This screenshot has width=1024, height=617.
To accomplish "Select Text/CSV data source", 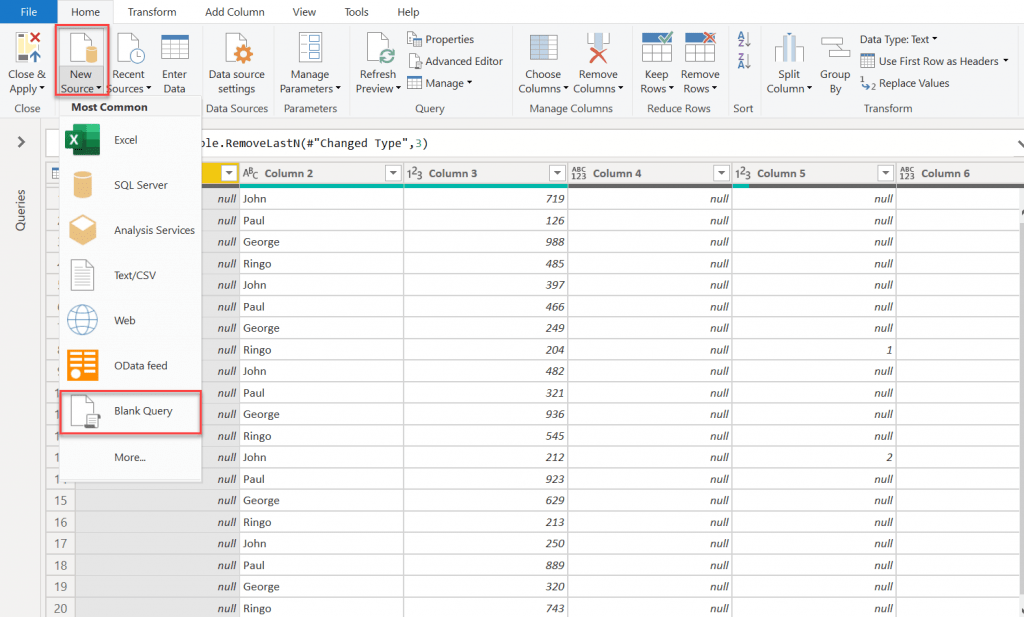I will [x=129, y=275].
